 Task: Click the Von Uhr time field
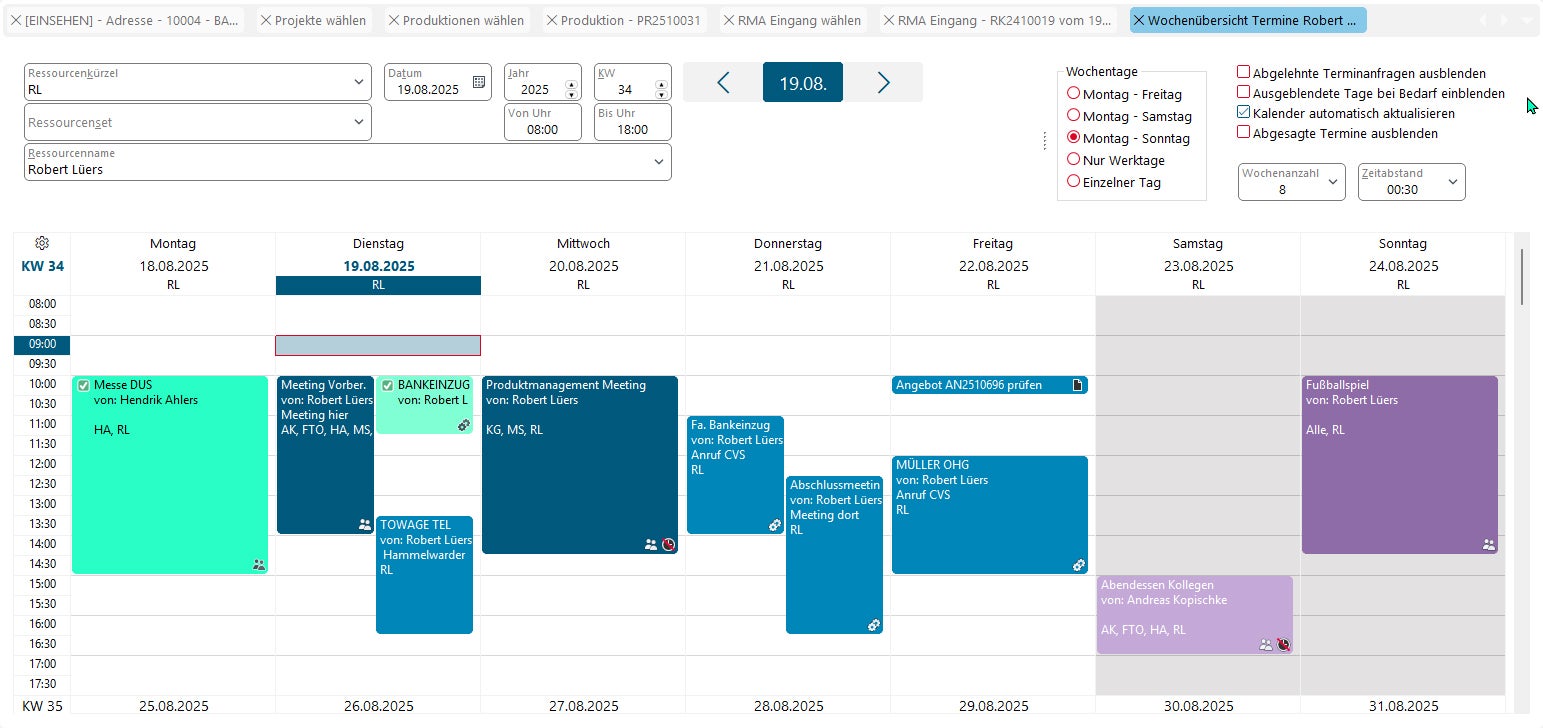tap(542, 122)
